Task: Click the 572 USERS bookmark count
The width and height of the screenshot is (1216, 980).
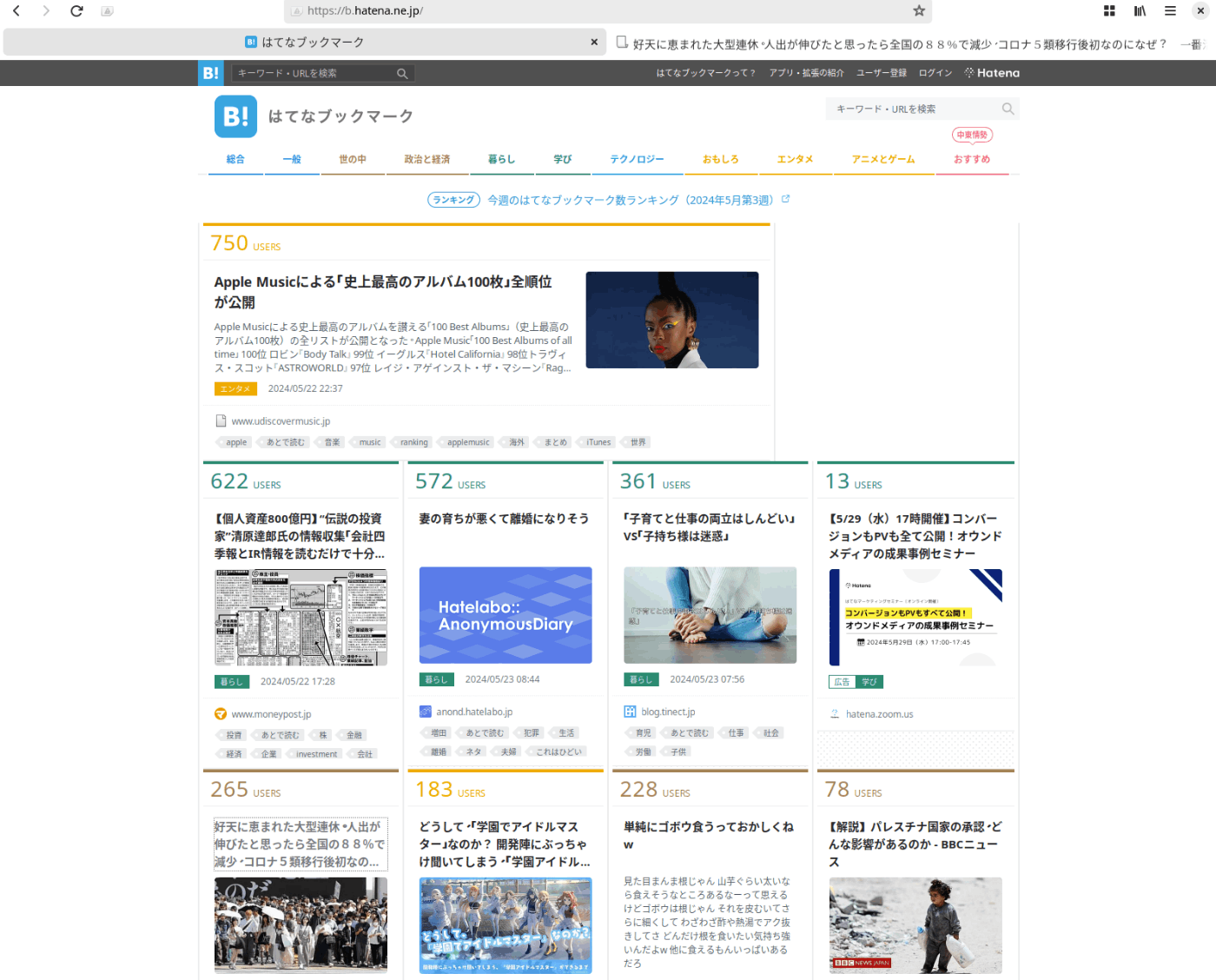Action: 450,481
